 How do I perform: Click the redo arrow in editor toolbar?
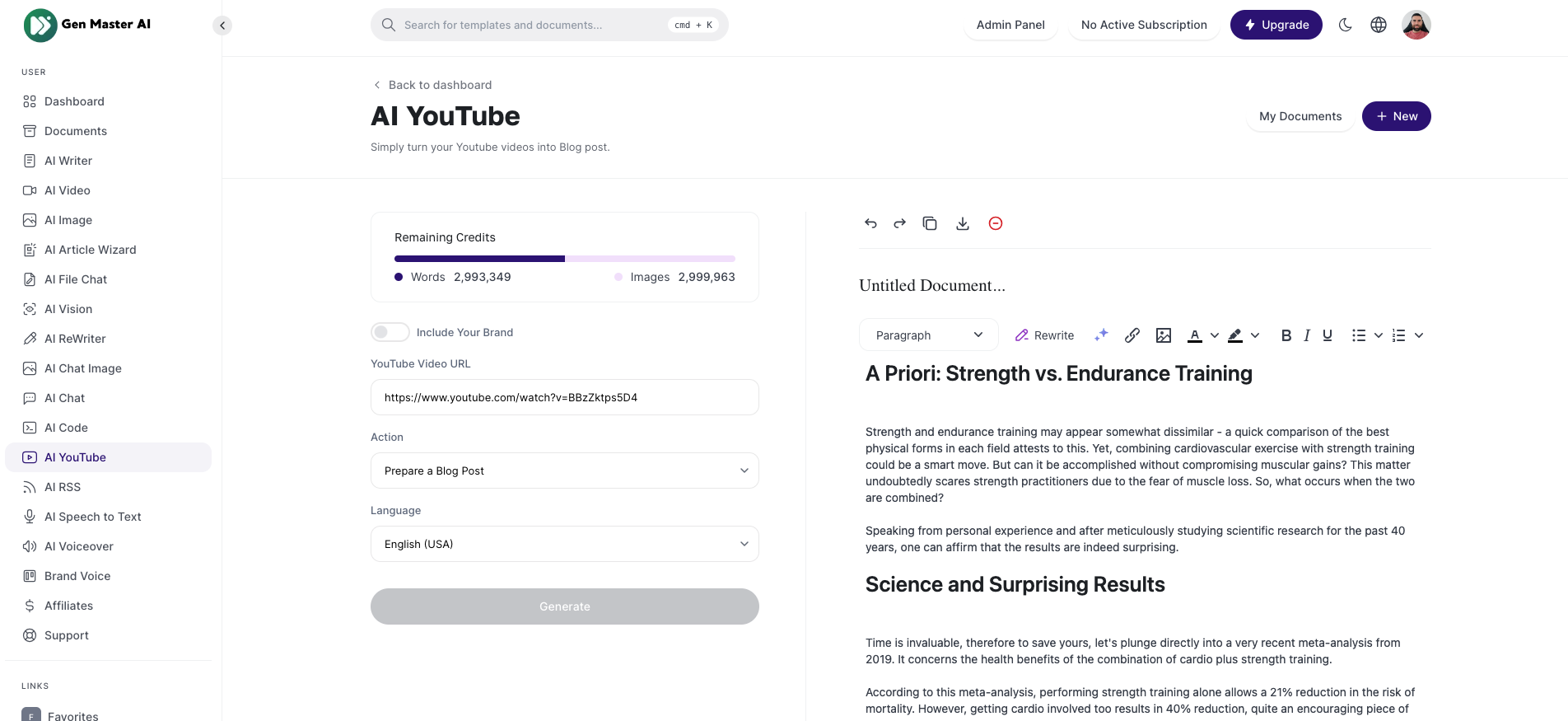pyautogui.click(x=899, y=223)
